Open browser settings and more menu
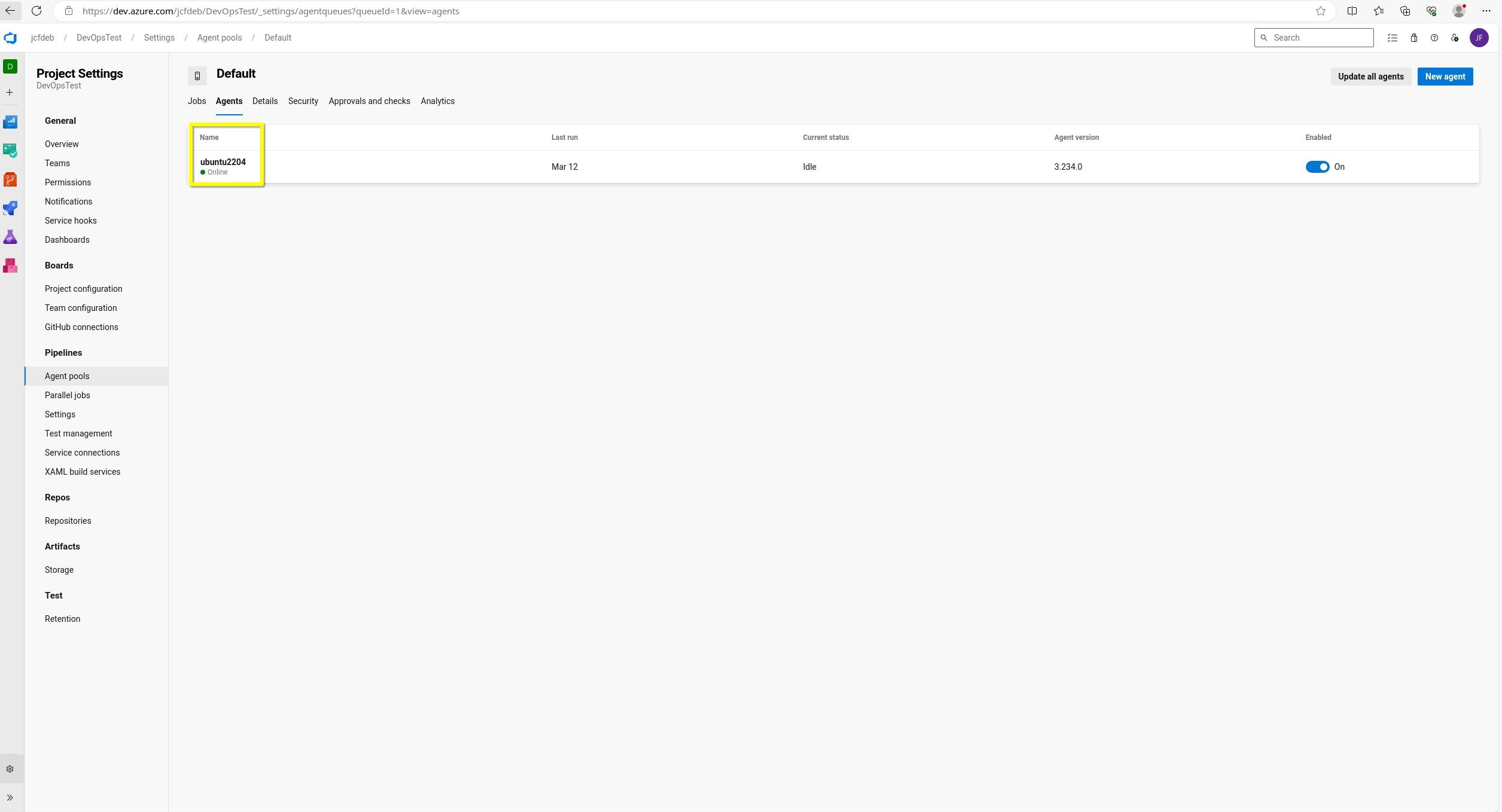The image size is (1502, 812). pyautogui.click(x=1486, y=11)
